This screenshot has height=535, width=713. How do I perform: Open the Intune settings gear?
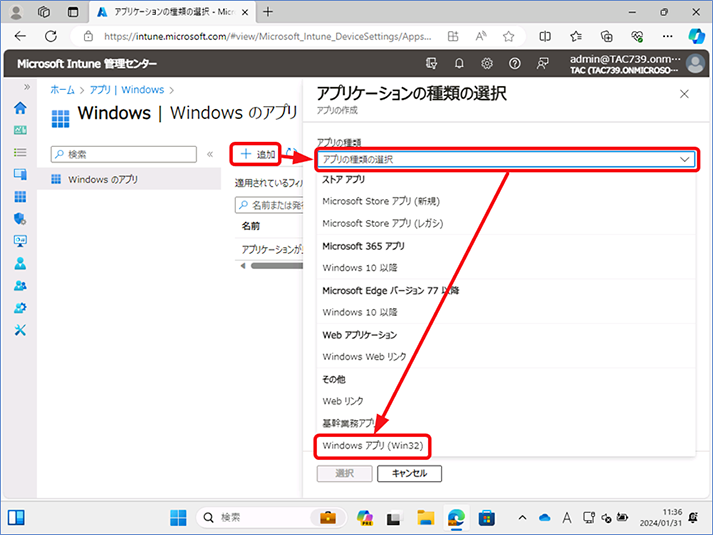487,64
